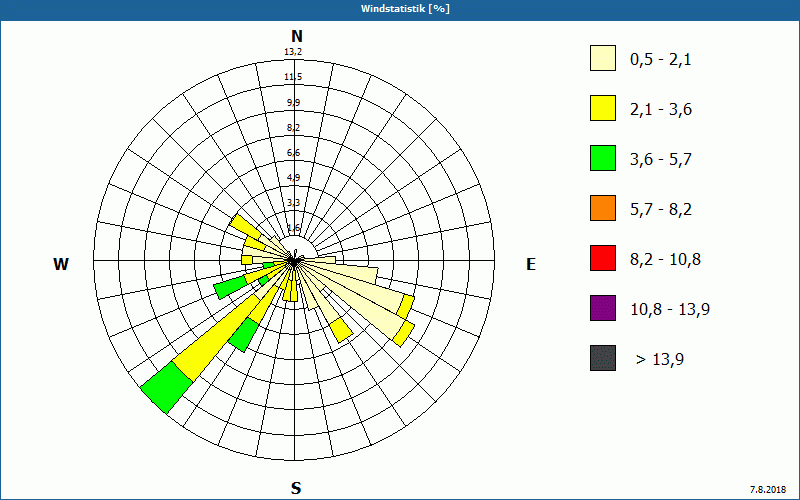Click the 8,2 radial axis value
This screenshot has height=500, width=800.
(x=293, y=128)
